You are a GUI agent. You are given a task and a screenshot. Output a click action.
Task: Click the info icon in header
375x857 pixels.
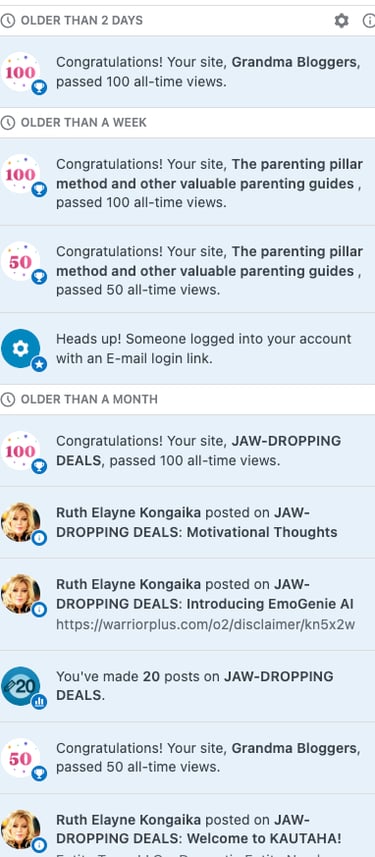coord(370,21)
